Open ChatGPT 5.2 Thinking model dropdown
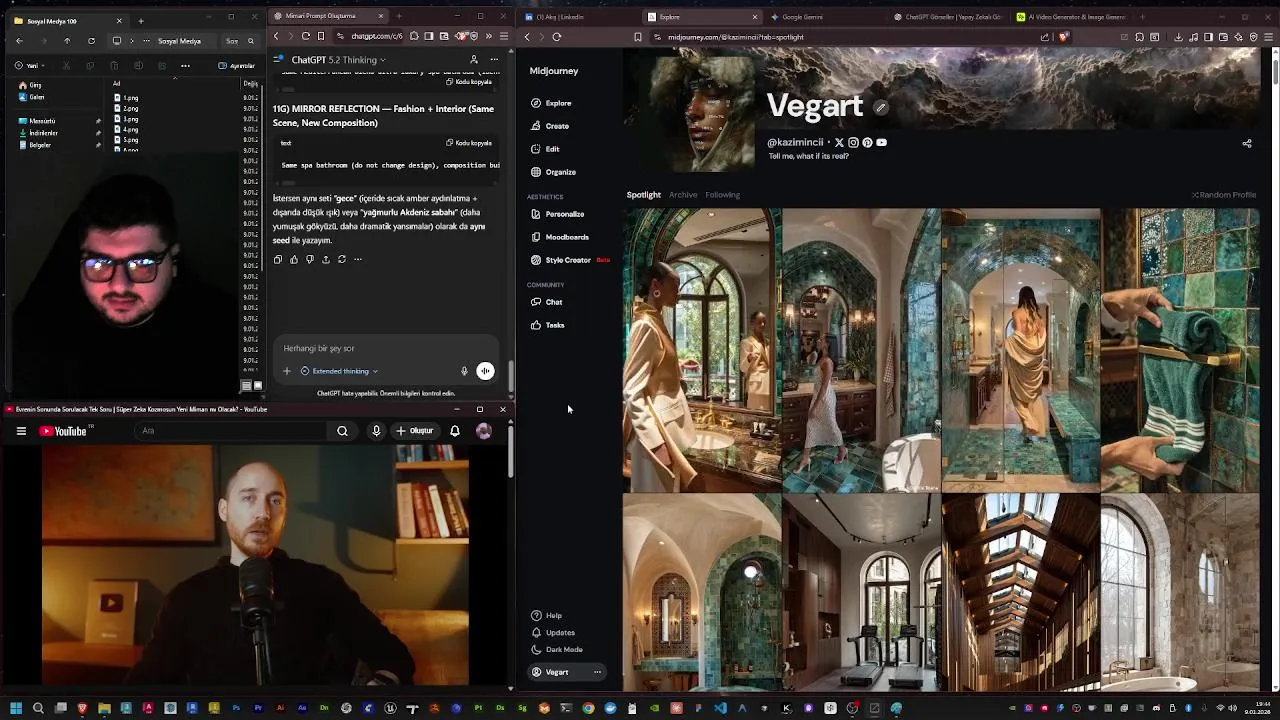Screen dimensions: 1280x720 [338, 60]
